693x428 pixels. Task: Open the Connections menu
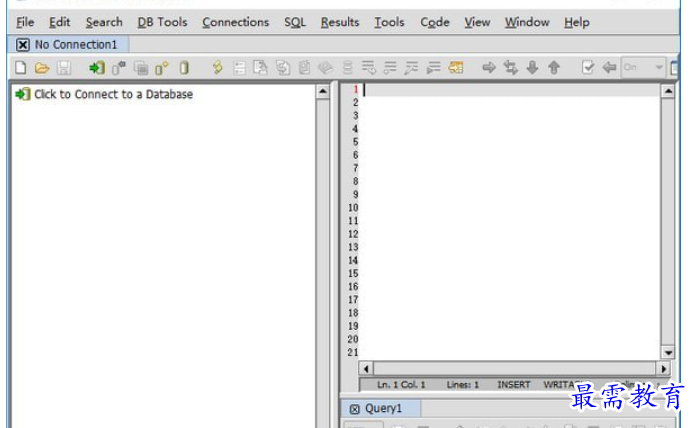[235, 22]
